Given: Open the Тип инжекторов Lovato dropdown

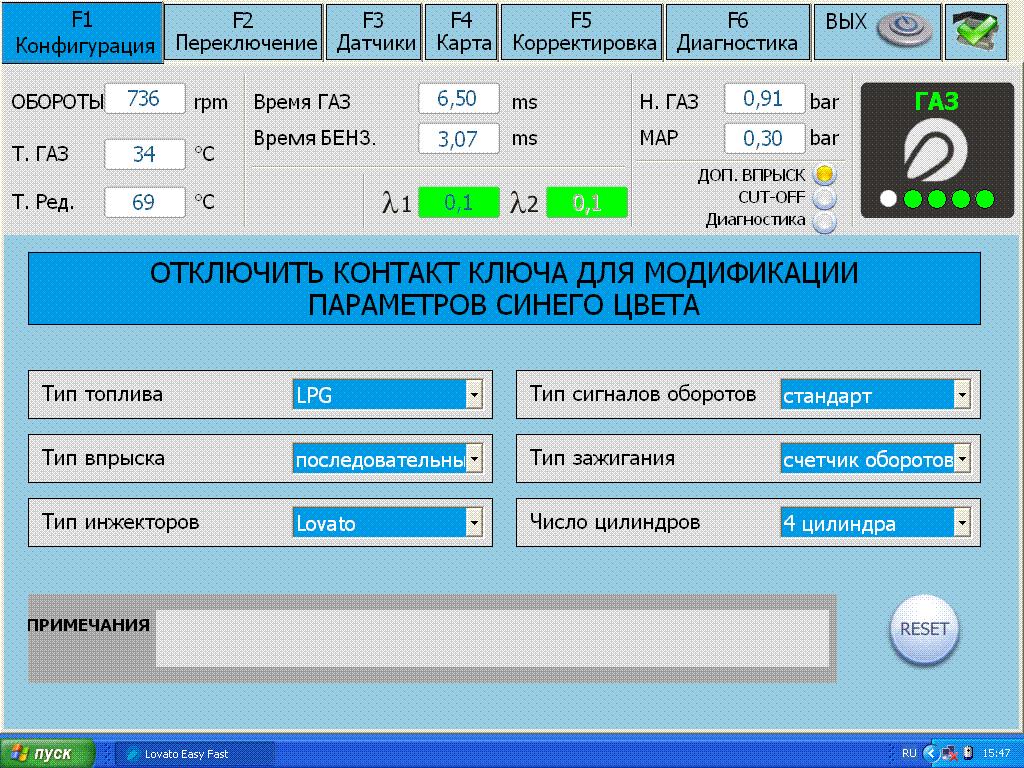Looking at the screenshot, I should pyautogui.click(x=475, y=522).
